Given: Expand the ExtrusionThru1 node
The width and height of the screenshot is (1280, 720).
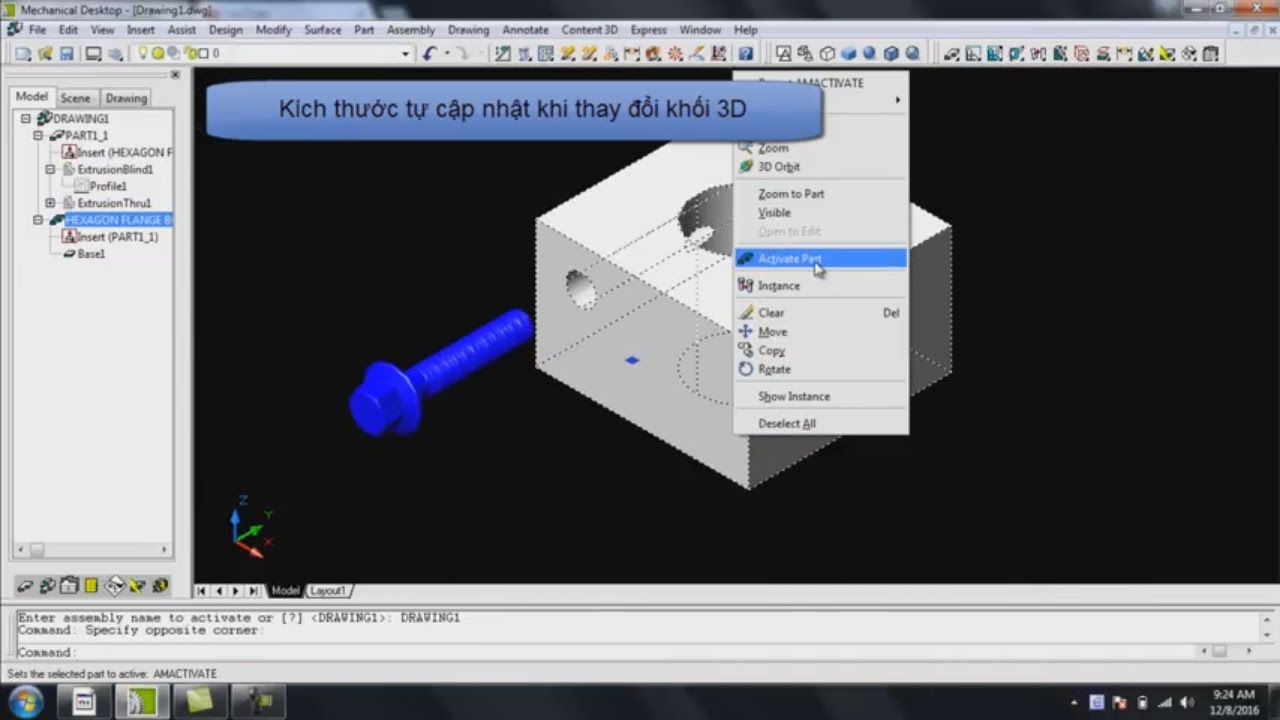Looking at the screenshot, I should tap(50, 204).
